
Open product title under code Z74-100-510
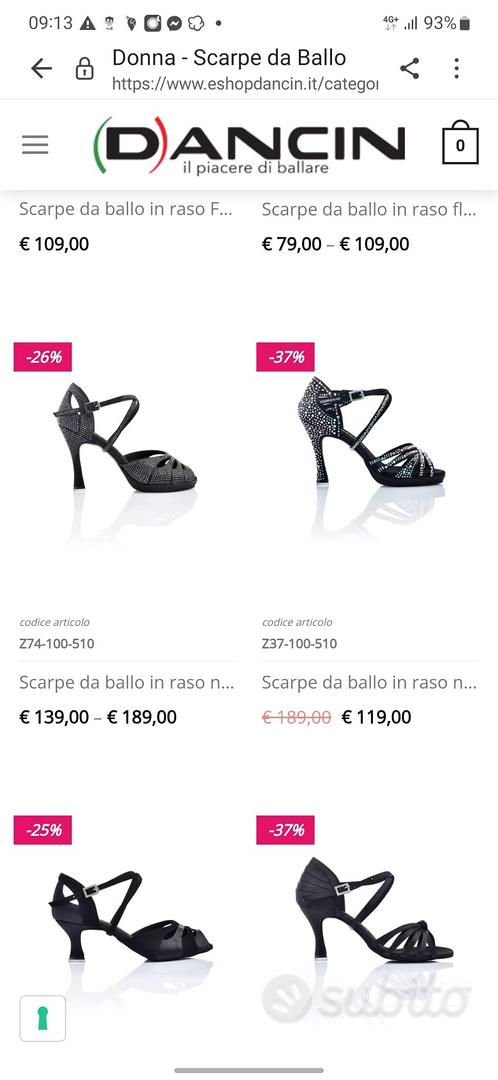(x=127, y=683)
